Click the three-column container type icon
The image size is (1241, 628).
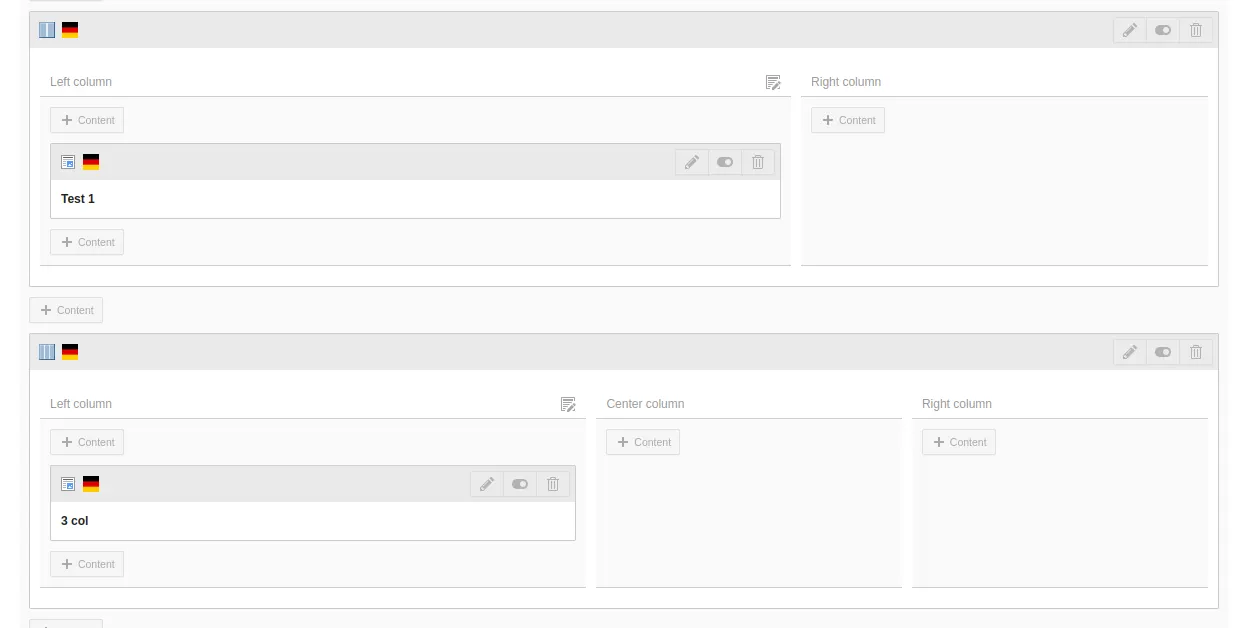click(x=47, y=352)
